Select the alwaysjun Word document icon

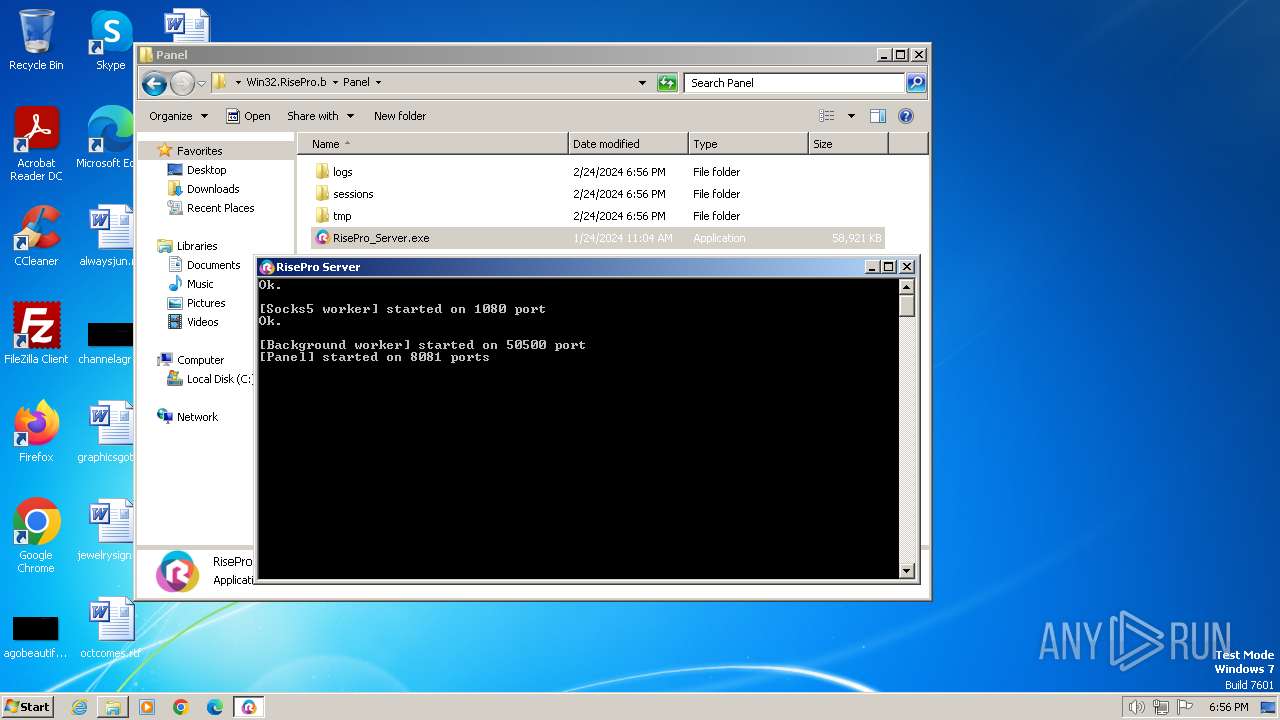click(108, 236)
